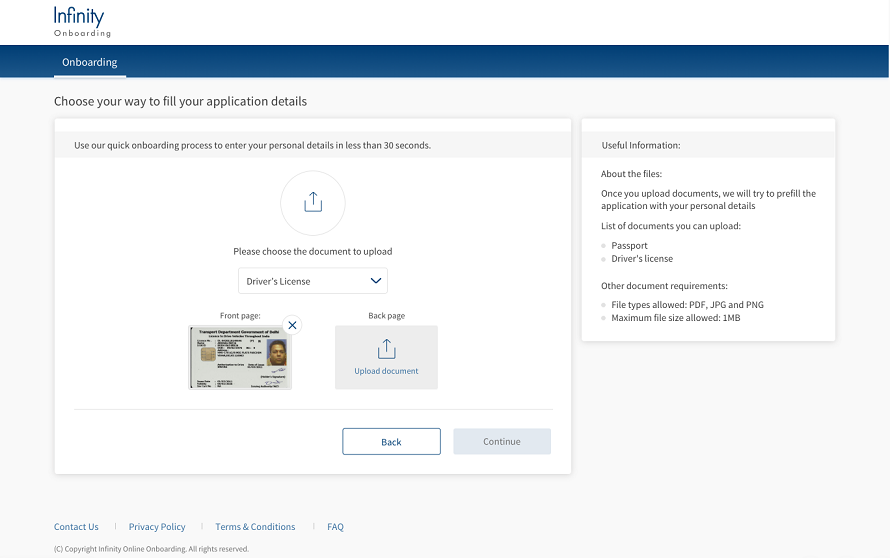
Task: Click the Upload document link
Action: pos(386,371)
